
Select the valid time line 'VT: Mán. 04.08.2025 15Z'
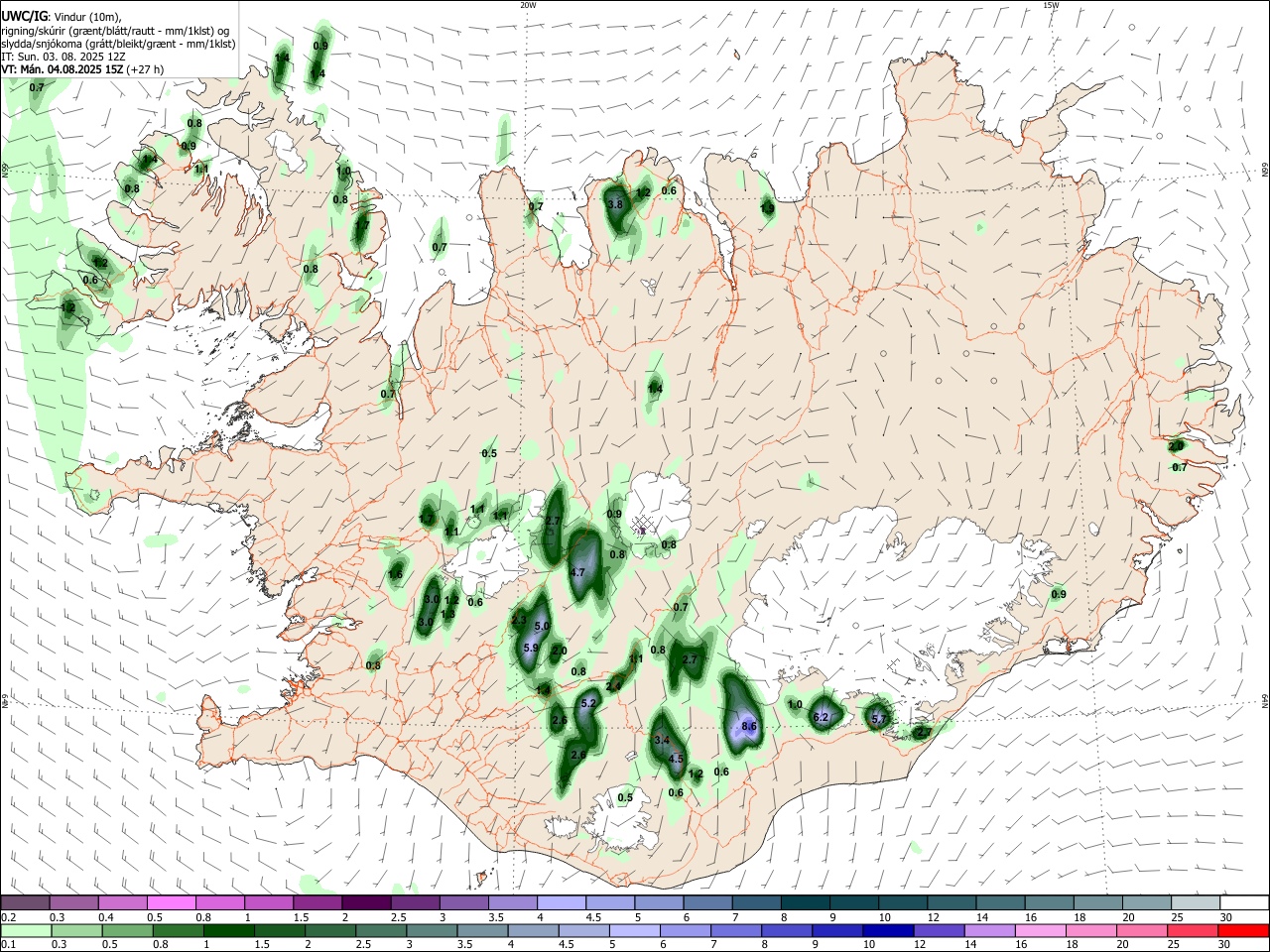coord(62,70)
